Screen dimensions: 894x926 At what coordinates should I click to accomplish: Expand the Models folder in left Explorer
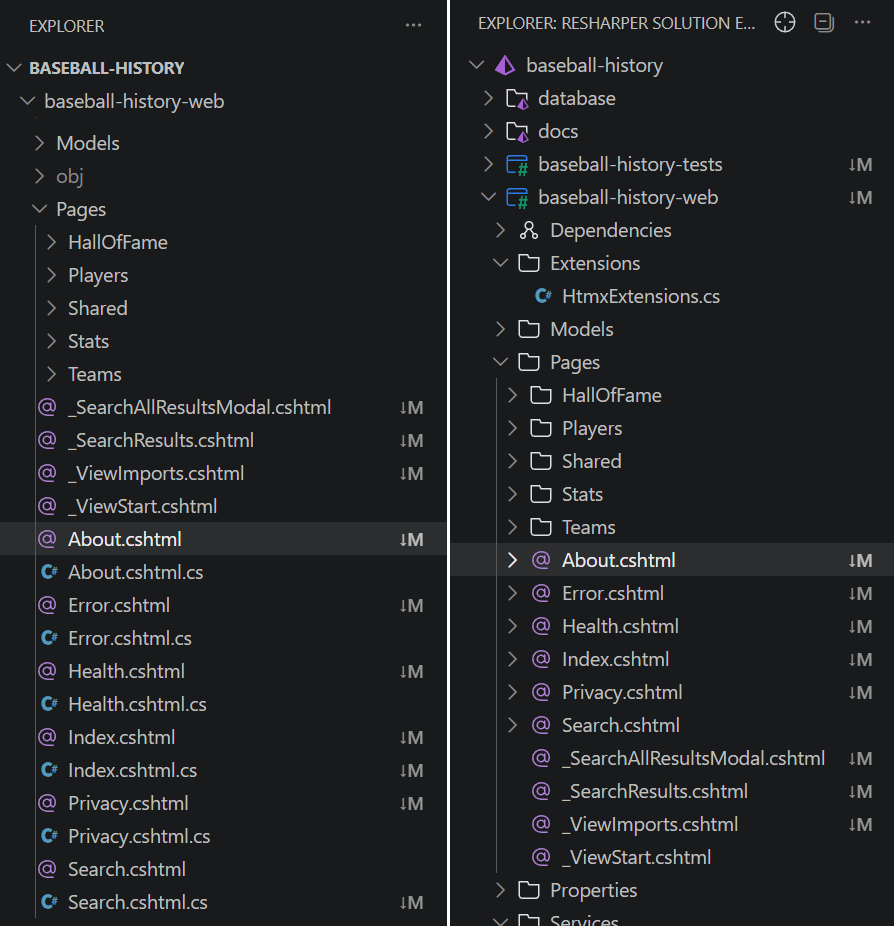pyautogui.click(x=39, y=144)
